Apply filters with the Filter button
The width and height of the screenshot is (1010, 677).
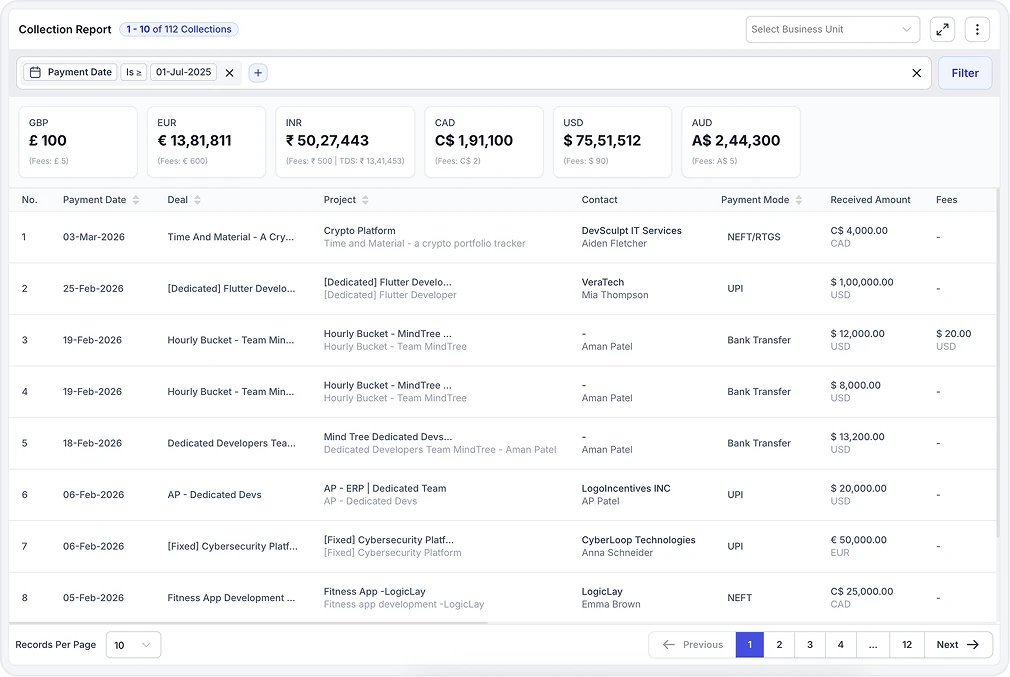coord(964,73)
